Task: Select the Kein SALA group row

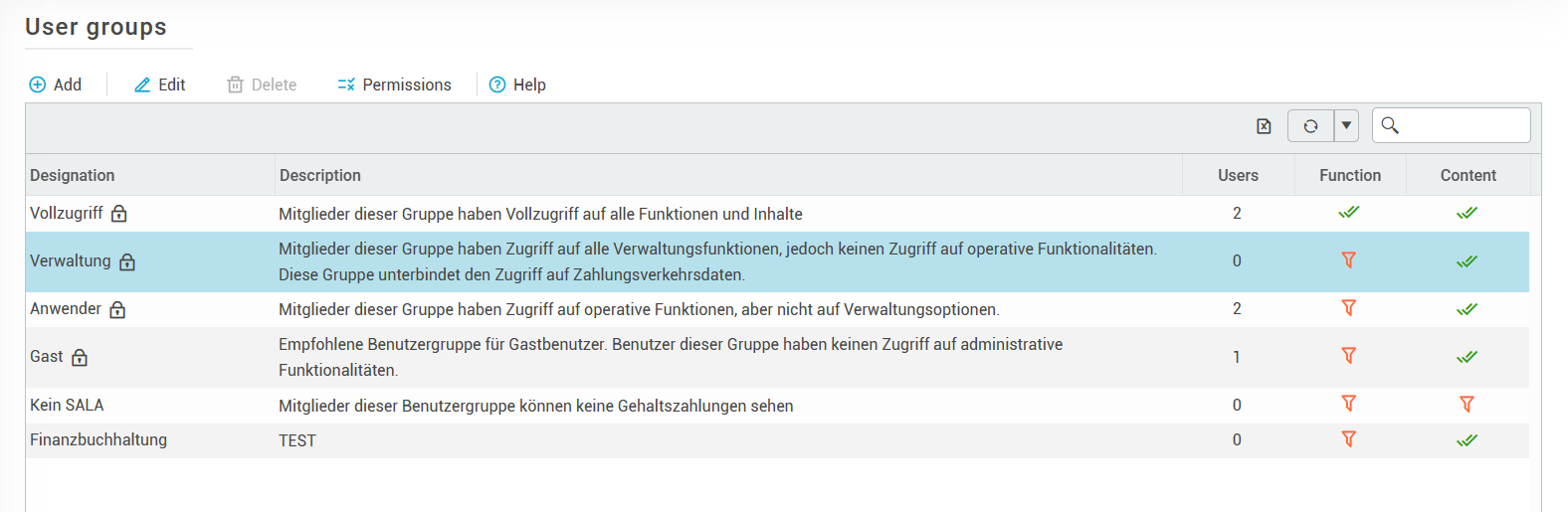Action: 67,405
